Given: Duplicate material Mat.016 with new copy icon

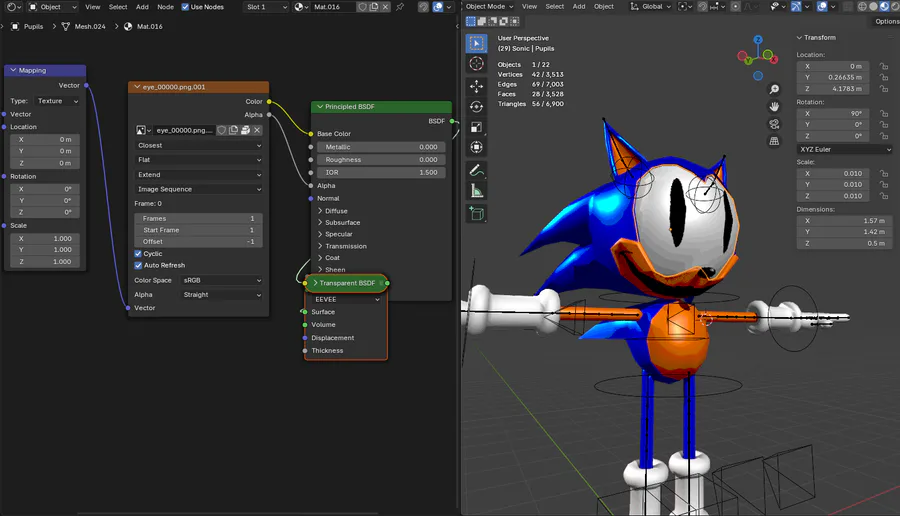Looking at the screenshot, I should click(374, 7).
